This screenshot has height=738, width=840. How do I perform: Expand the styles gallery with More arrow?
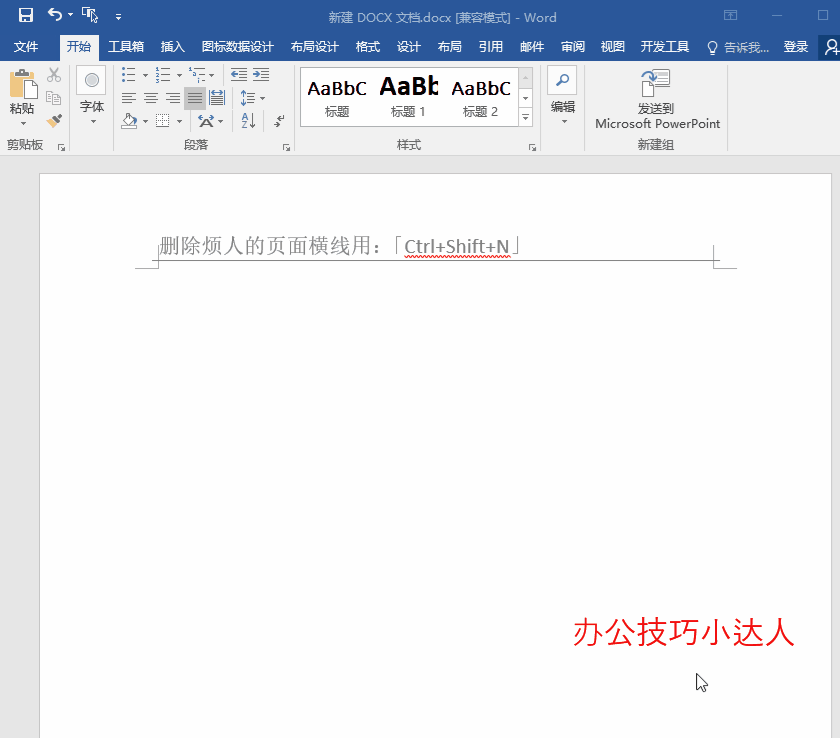click(x=525, y=117)
